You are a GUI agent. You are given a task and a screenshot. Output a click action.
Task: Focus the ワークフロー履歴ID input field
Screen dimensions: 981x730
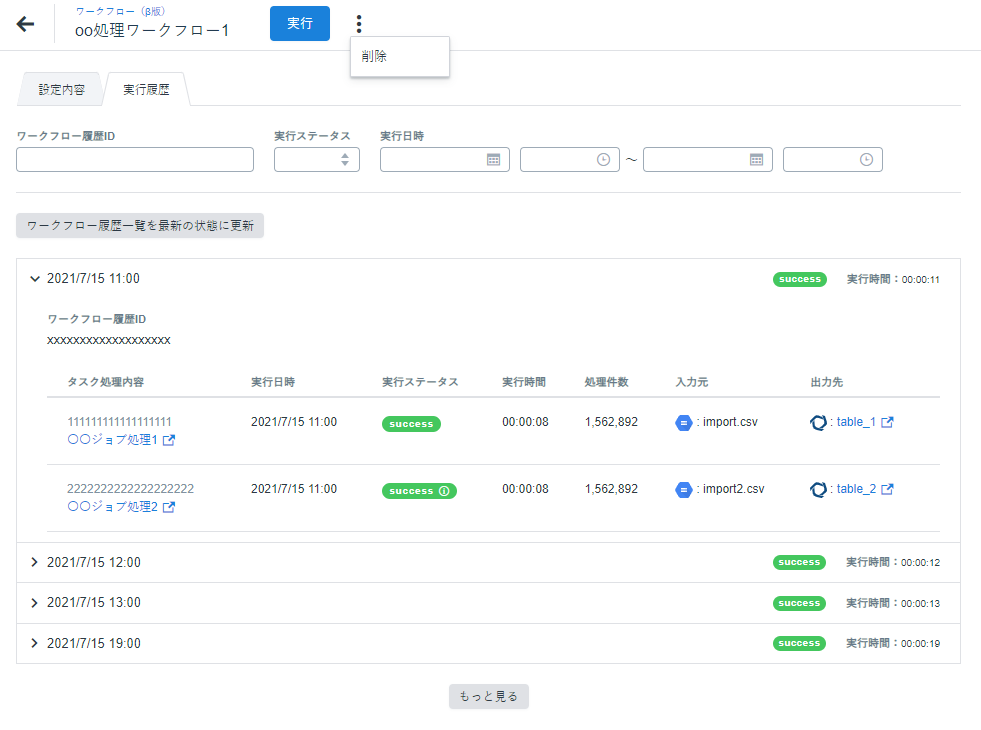pos(135,160)
